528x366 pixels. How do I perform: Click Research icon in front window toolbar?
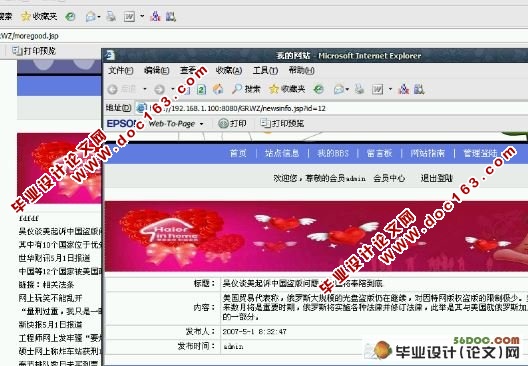point(419,89)
